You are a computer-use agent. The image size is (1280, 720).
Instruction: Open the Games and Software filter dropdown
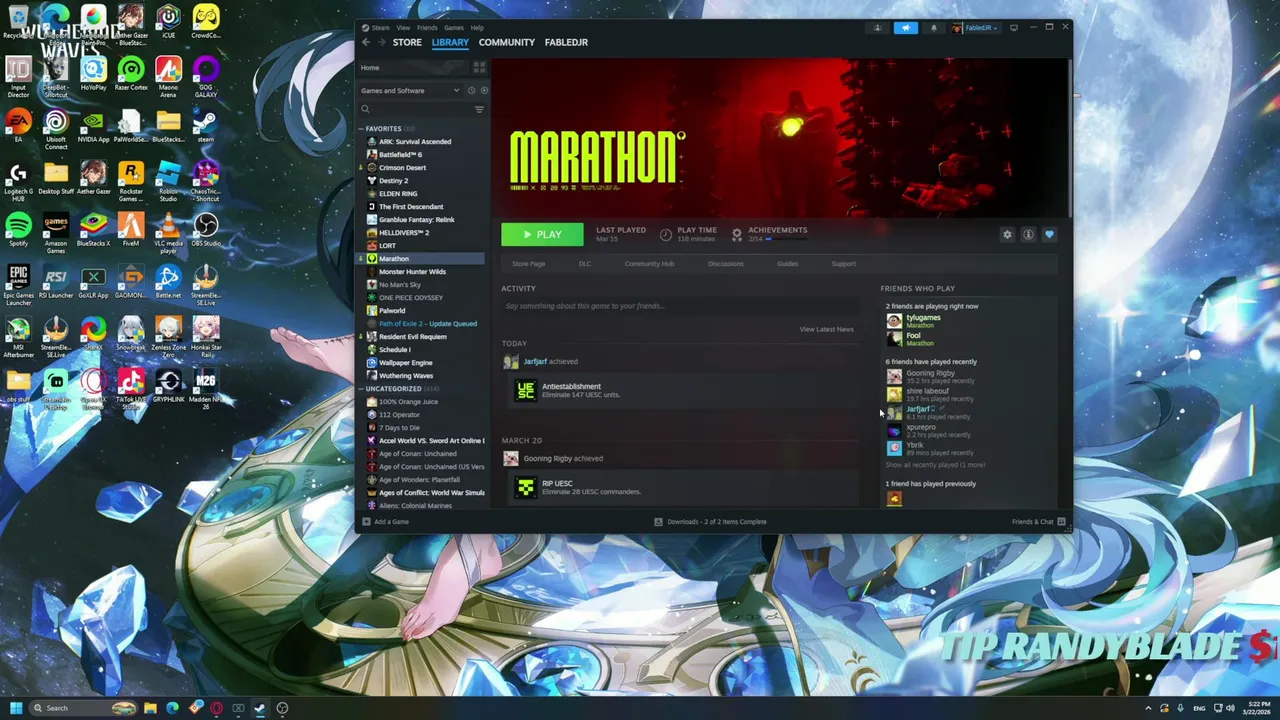point(410,90)
